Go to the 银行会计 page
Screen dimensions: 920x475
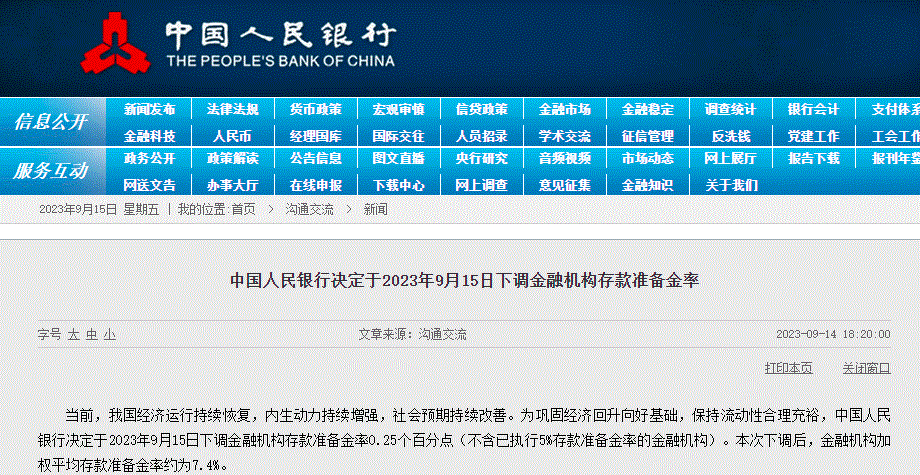[814, 110]
